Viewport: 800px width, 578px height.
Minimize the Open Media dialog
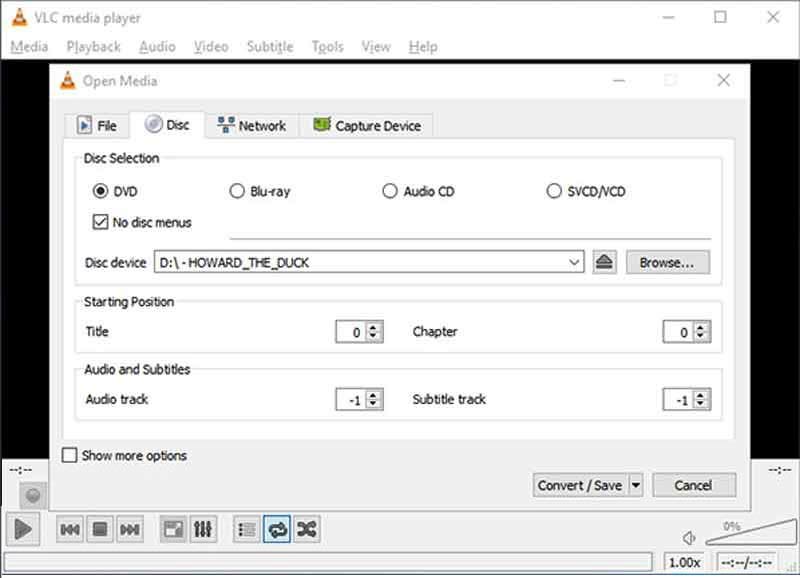[x=619, y=80]
